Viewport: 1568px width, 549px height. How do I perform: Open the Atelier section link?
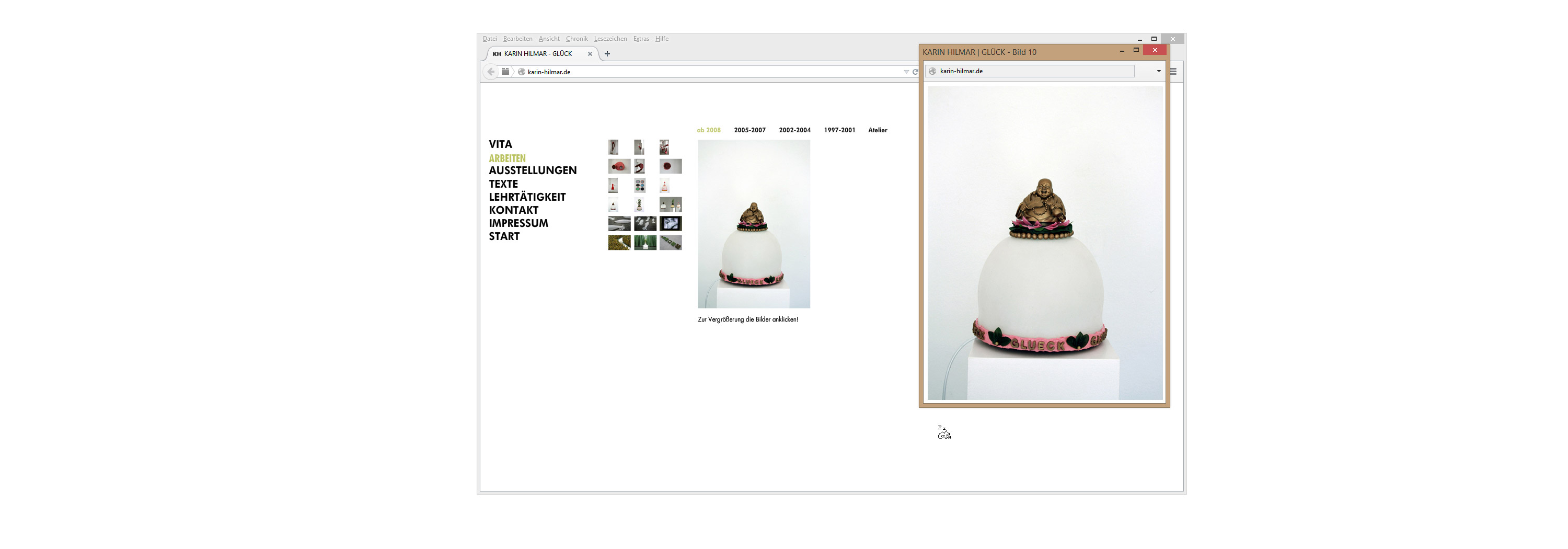pyautogui.click(x=877, y=130)
